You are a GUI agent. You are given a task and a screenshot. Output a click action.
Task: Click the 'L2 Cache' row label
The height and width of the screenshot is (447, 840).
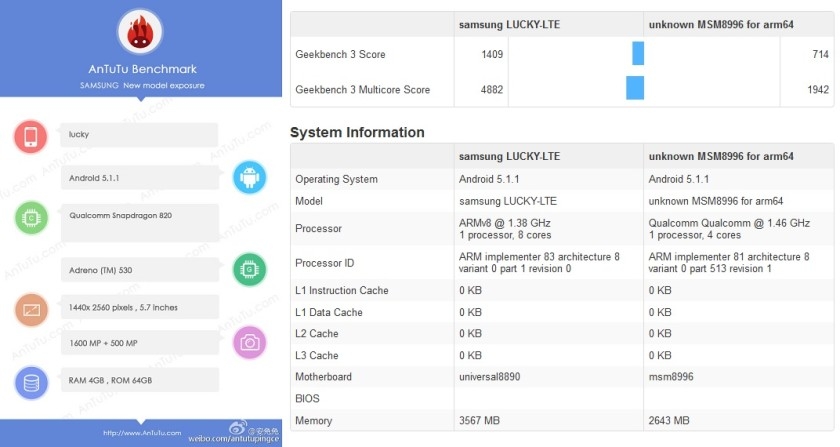pyautogui.click(x=317, y=333)
